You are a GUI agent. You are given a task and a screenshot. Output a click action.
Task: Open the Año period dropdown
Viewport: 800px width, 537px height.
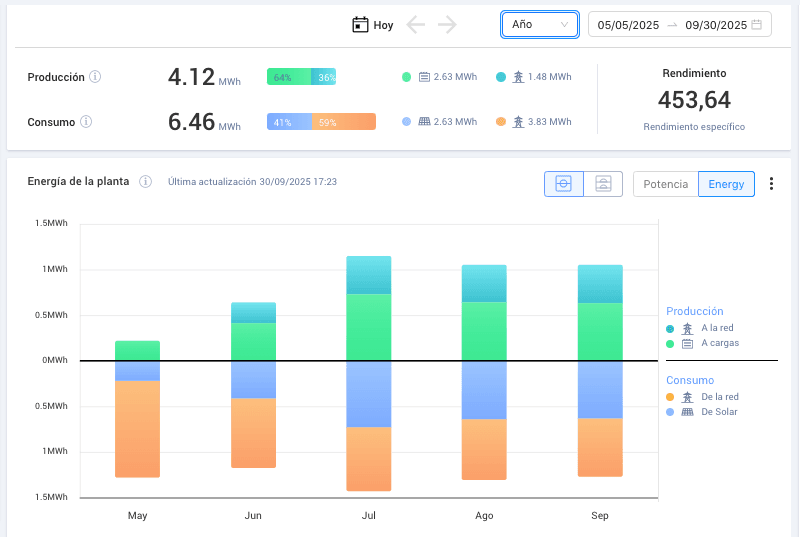(540, 25)
